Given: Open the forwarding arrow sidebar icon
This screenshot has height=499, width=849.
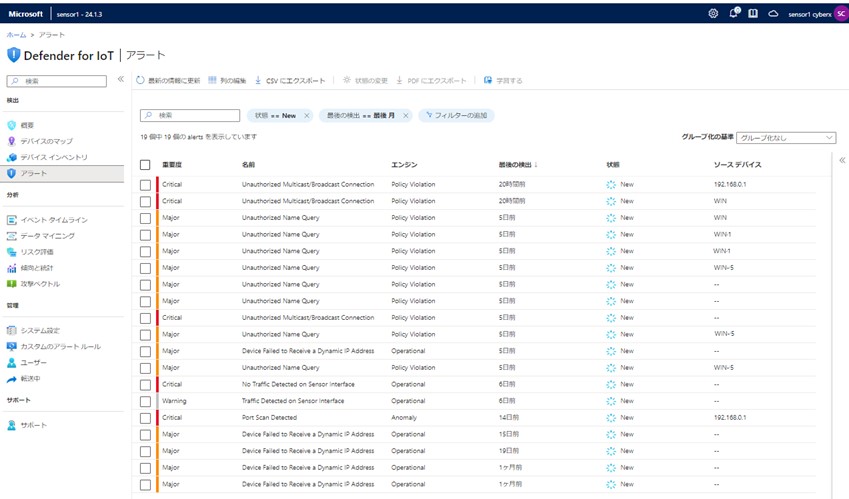Looking at the screenshot, I should click(x=11, y=379).
